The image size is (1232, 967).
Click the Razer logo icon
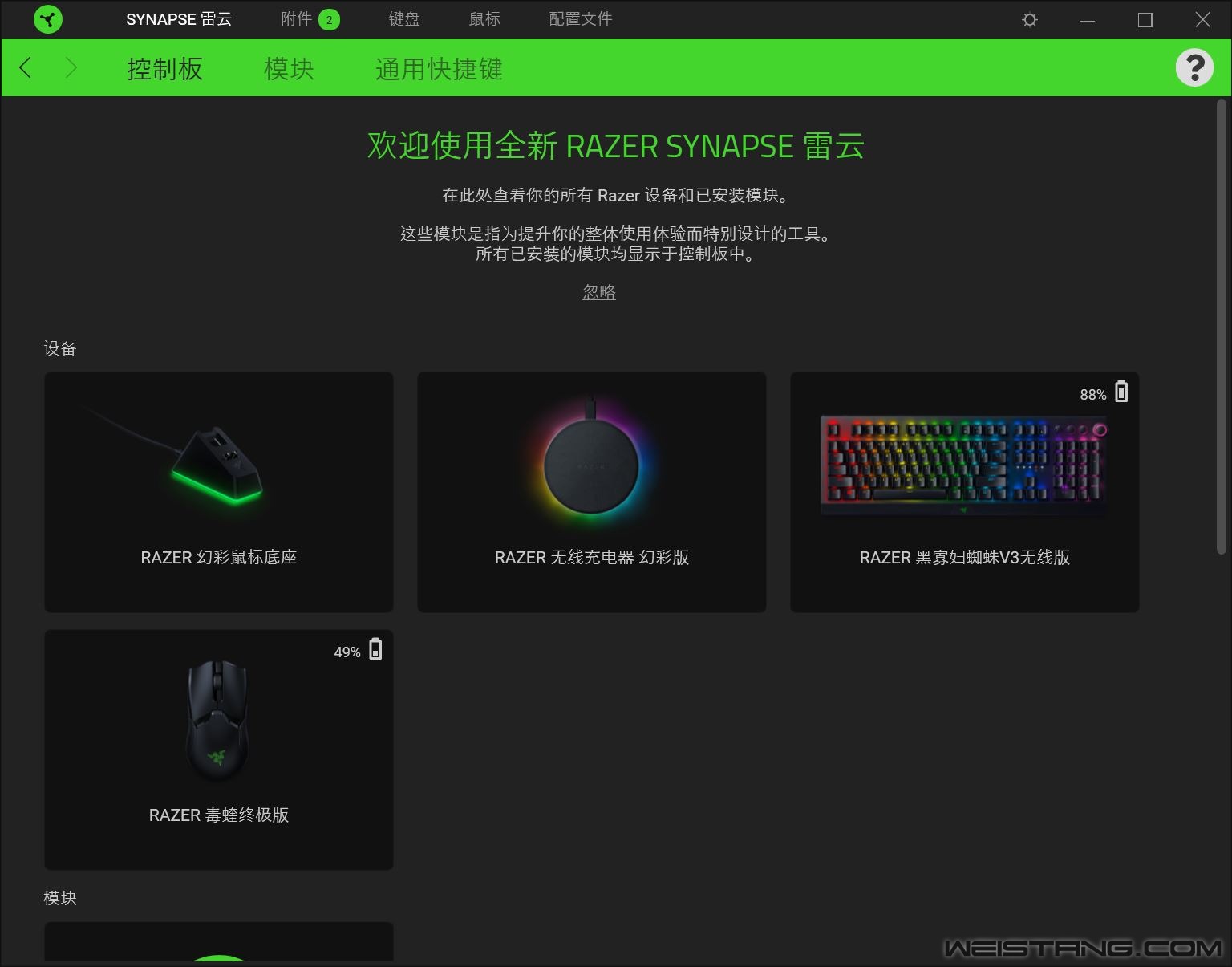click(48, 19)
